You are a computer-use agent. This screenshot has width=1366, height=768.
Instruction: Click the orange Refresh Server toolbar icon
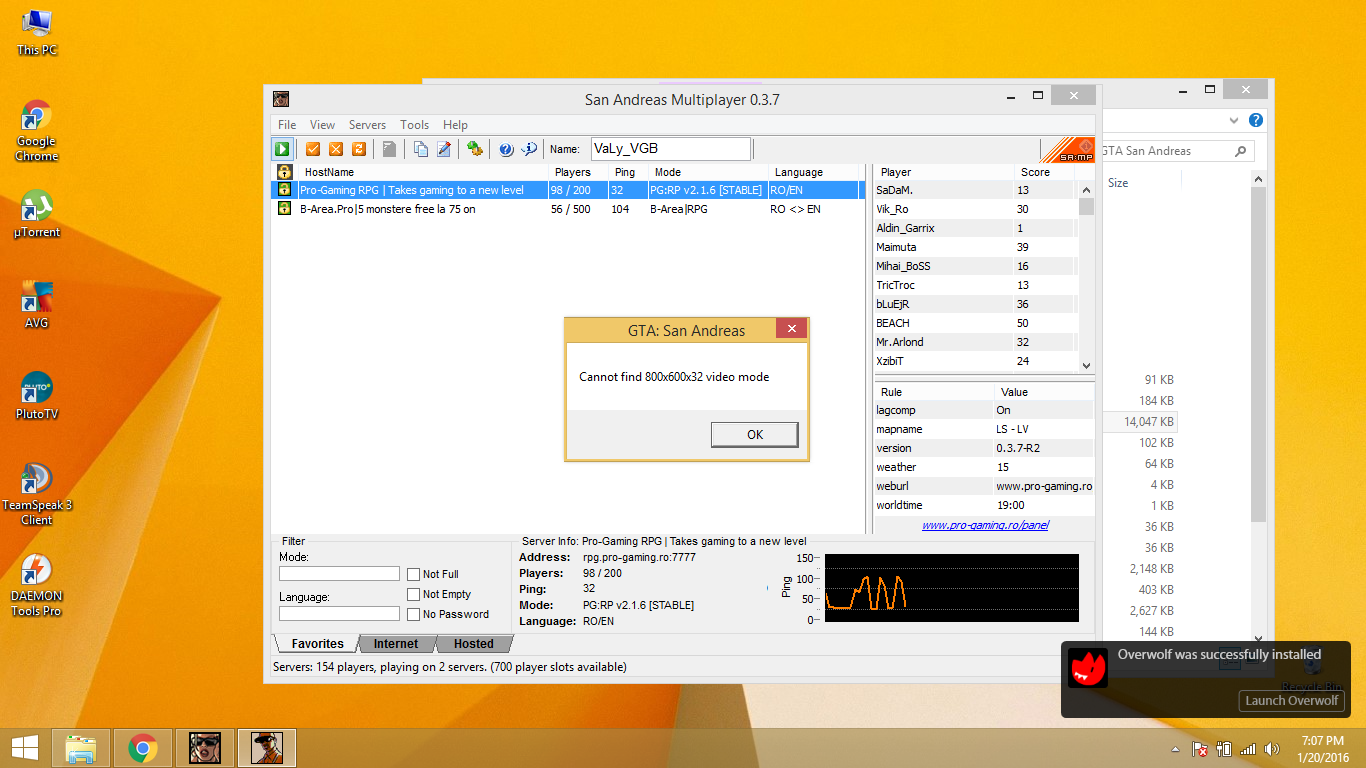coord(358,149)
